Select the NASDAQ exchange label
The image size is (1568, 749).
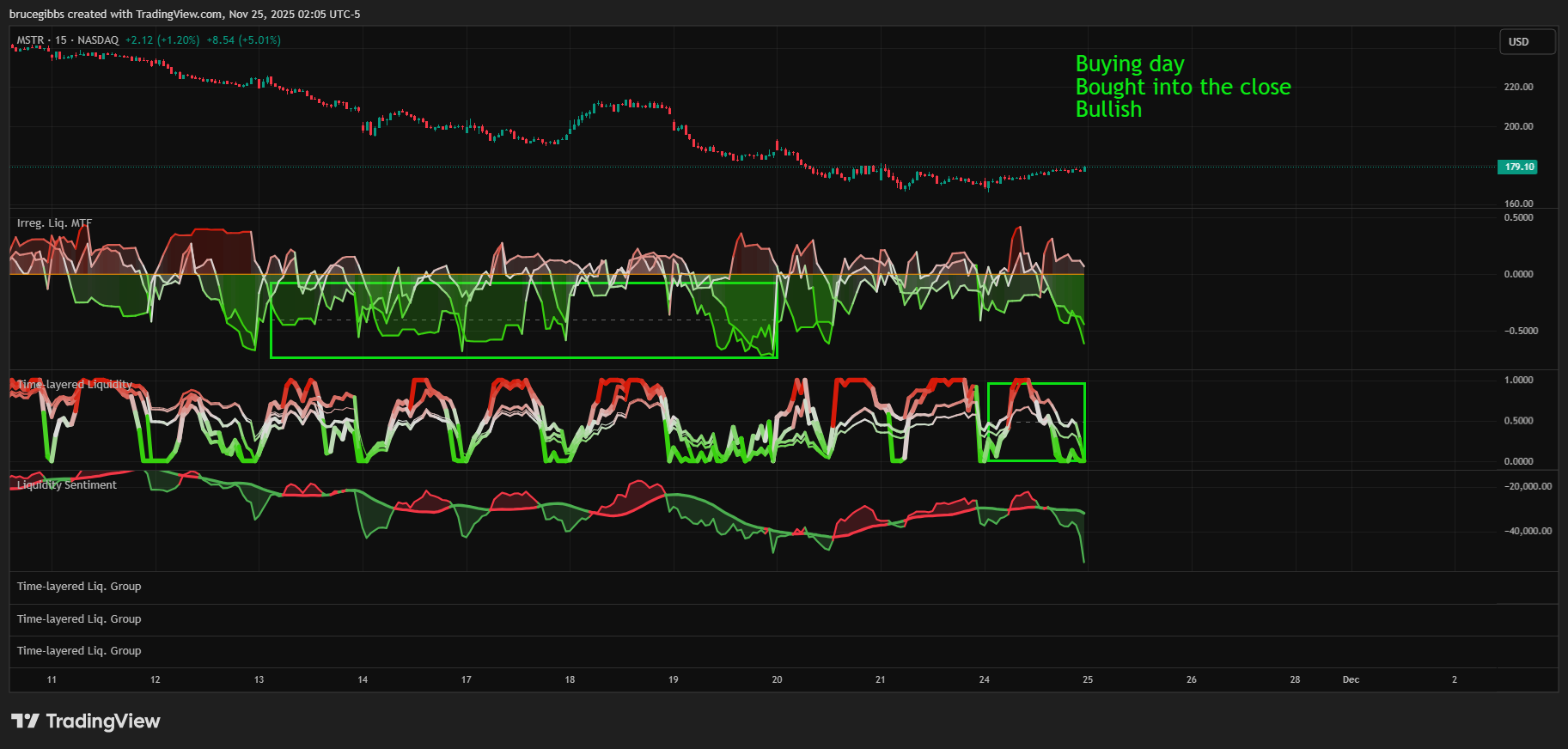point(98,40)
